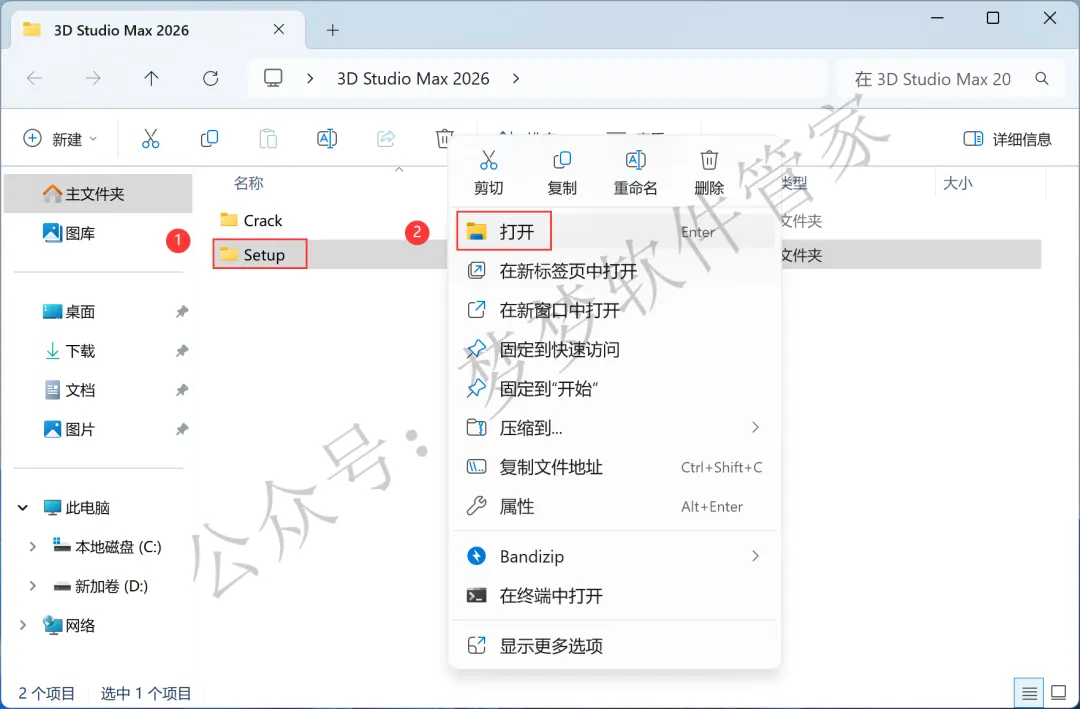Go to 文档 in the sidebar
1080x709 pixels.
click(69, 390)
